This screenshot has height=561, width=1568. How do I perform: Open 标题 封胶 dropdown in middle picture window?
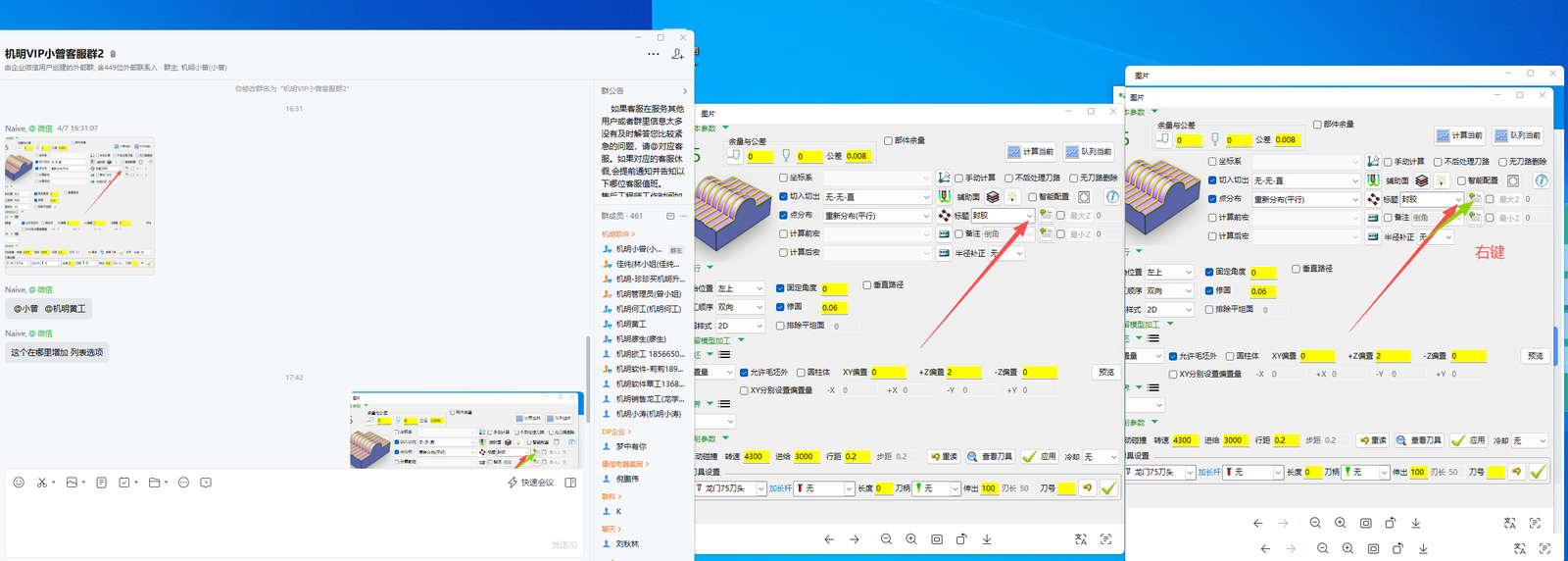pos(1030,216)
